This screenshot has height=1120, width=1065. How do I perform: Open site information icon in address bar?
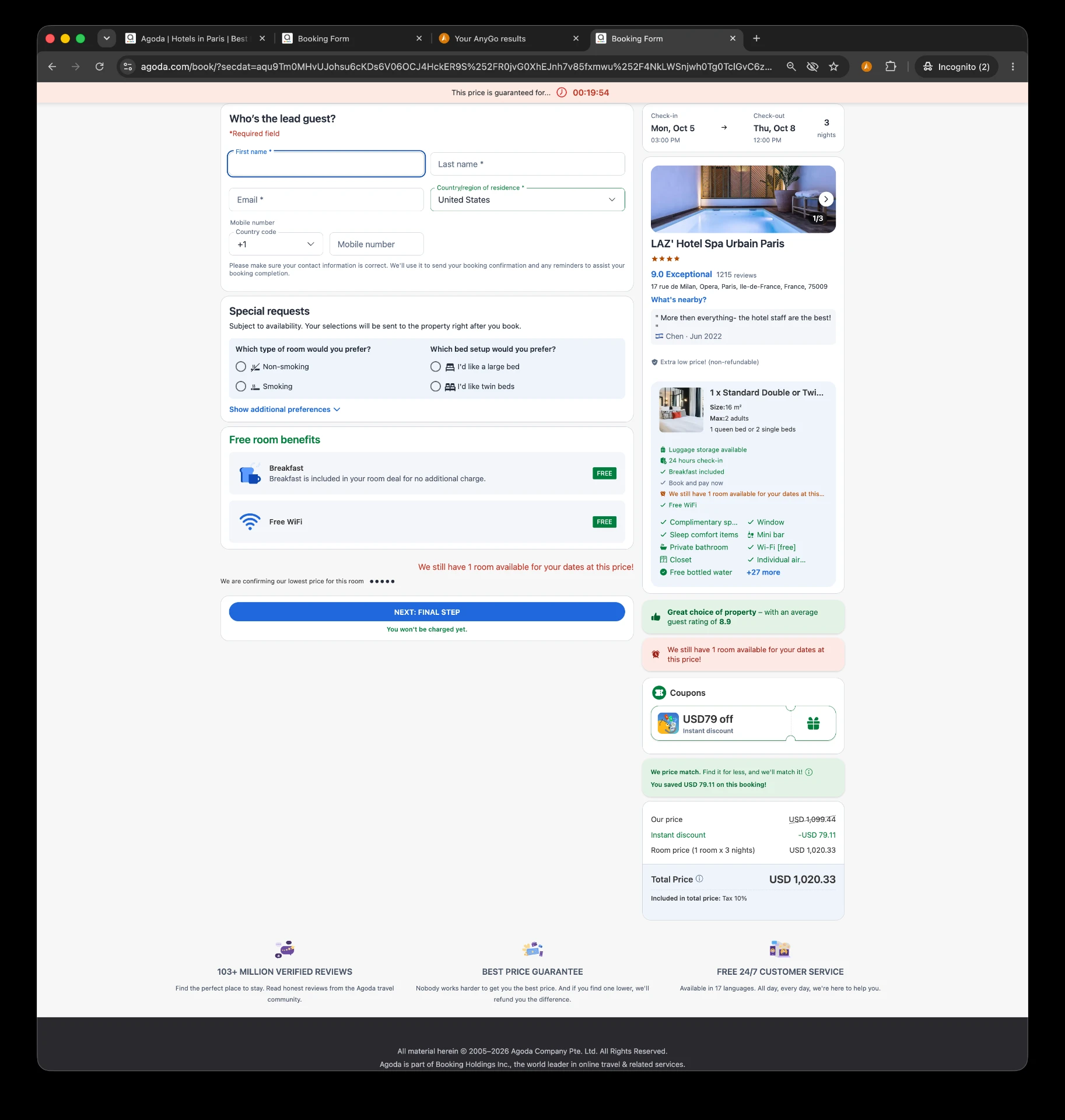[x=128, y=66]
